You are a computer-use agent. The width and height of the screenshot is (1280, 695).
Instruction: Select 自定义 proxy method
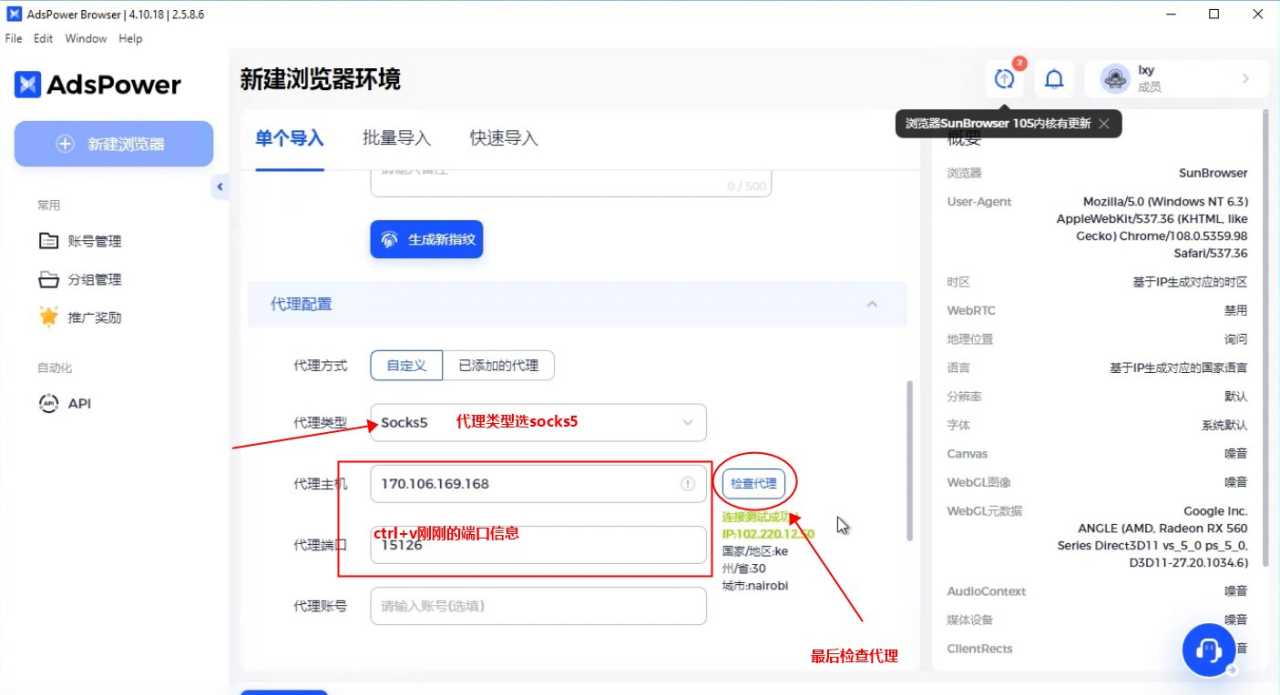pyautogui.click(x=406, y=366)
